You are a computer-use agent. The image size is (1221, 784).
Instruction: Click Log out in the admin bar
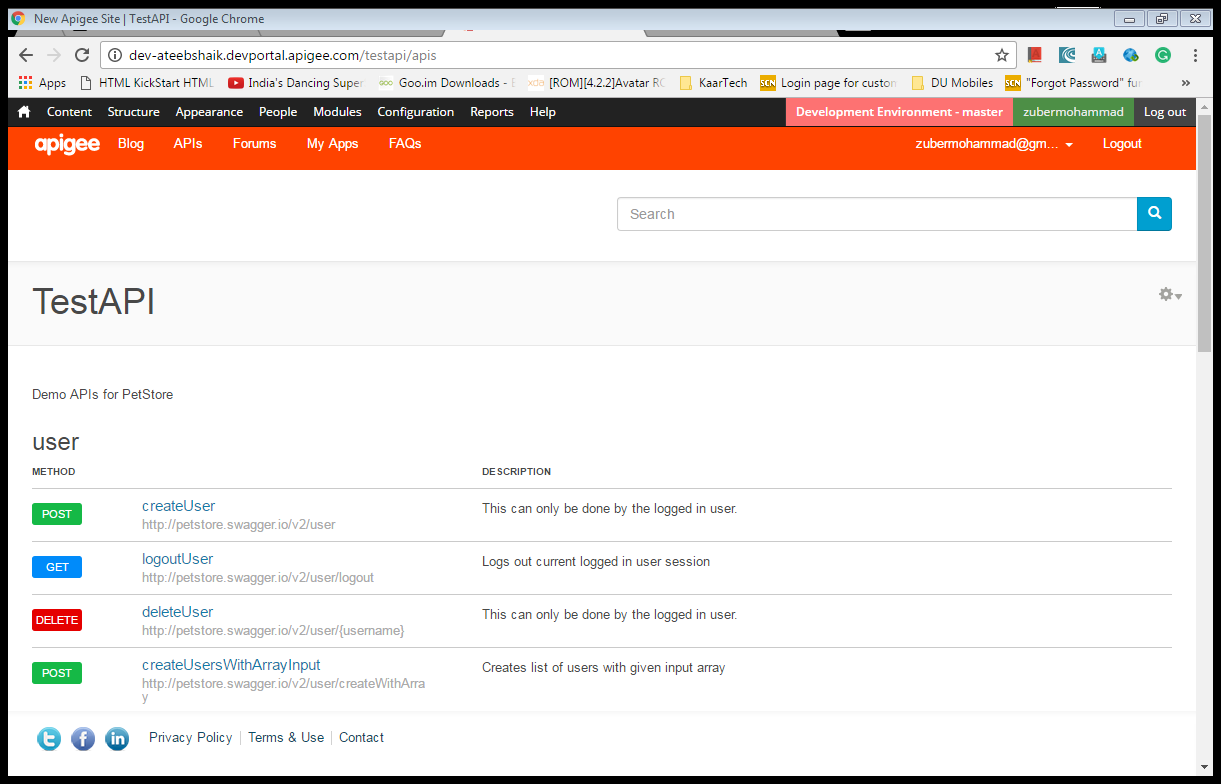point(1165,112)
